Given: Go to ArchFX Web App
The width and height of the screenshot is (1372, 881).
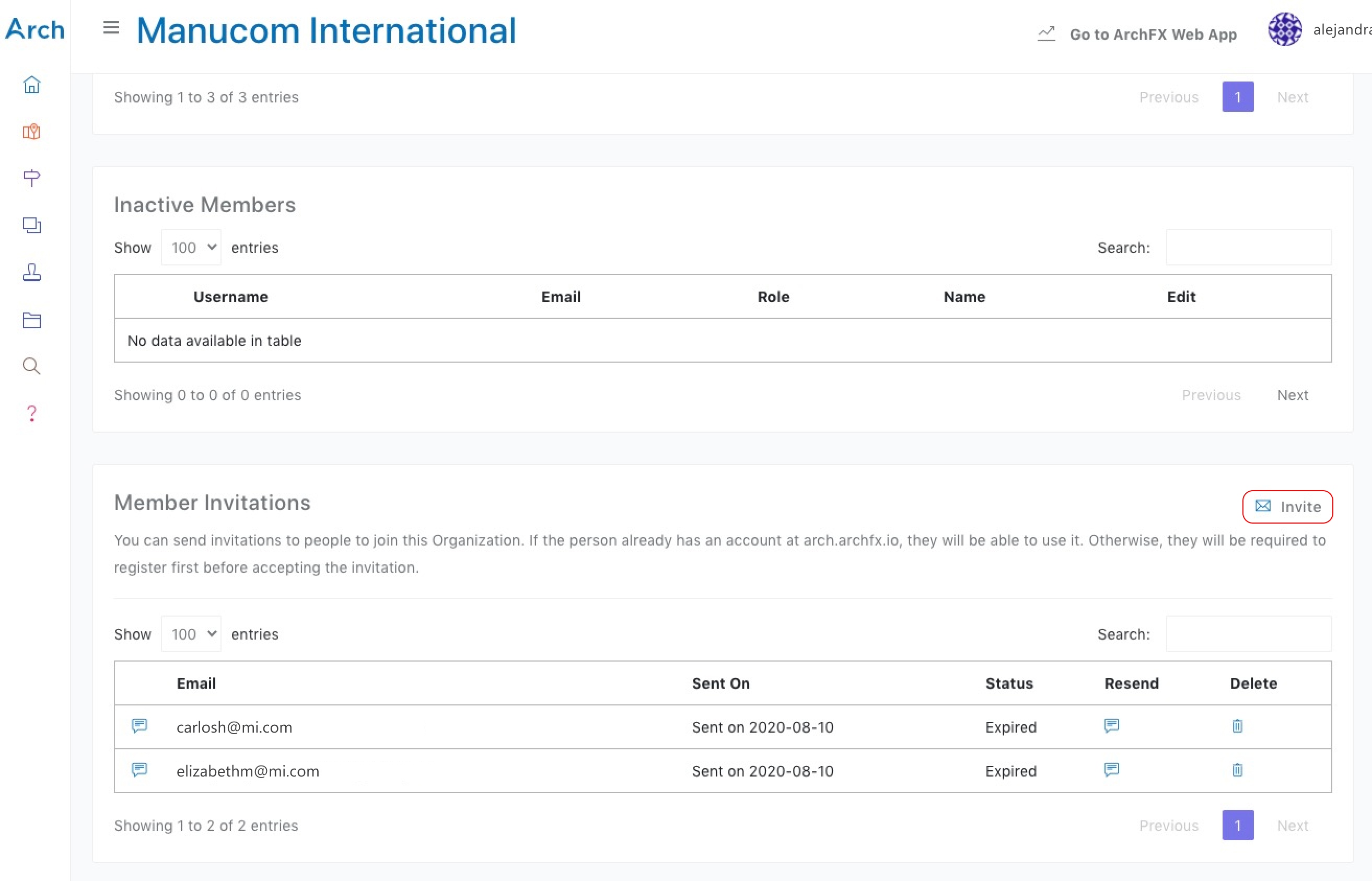Looking at the screenshot, I should click(x=1153, y=34).
